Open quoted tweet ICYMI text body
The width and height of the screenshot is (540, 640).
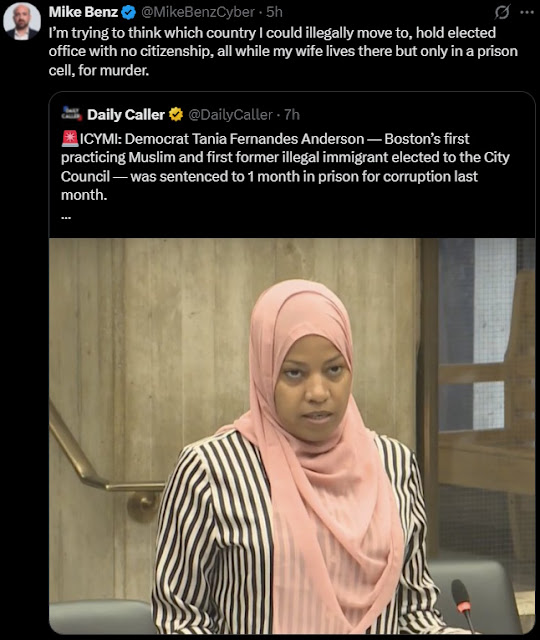click(x=285, y=167)
